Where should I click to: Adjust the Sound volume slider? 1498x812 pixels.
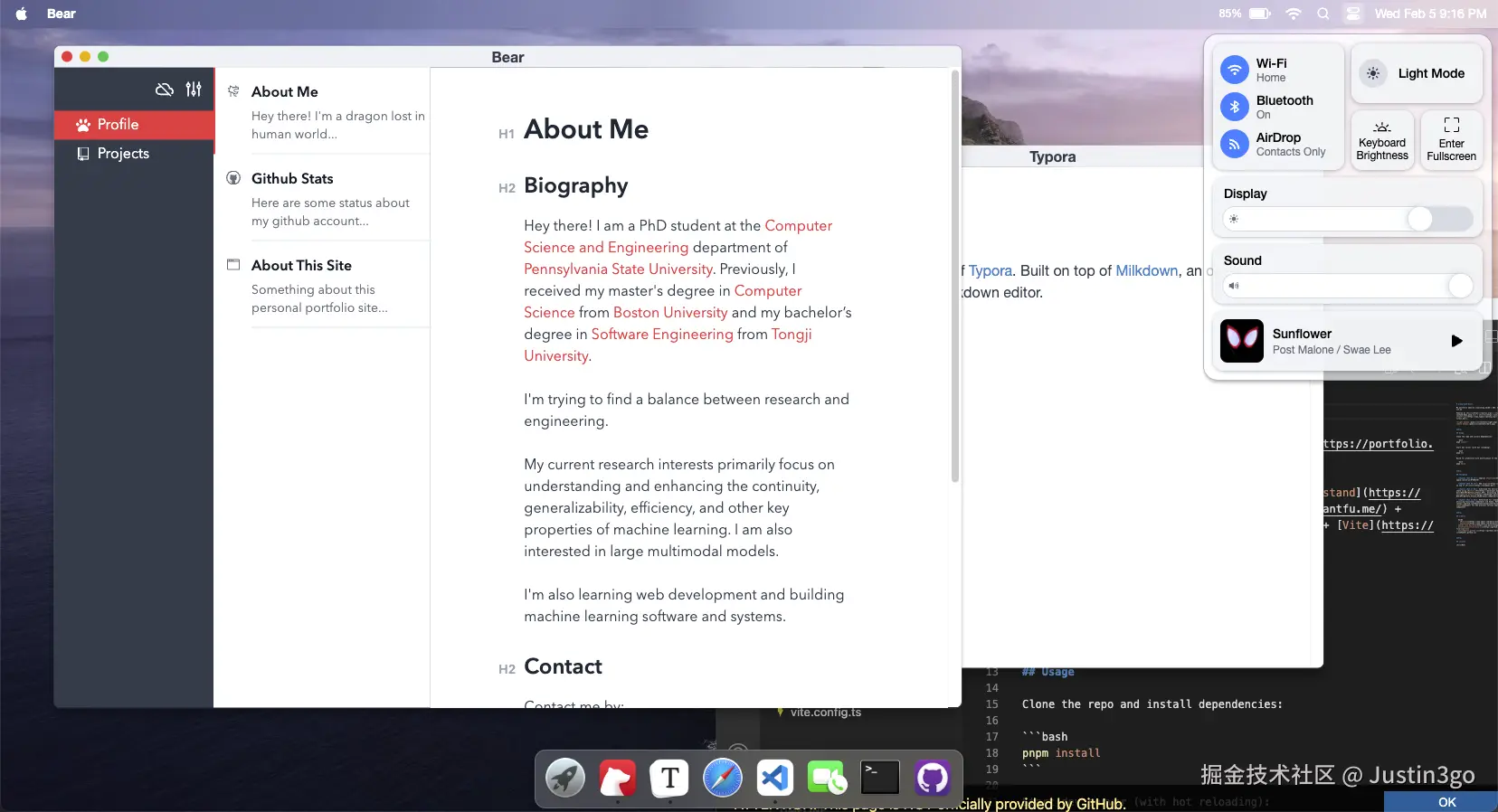point(1348,286)
